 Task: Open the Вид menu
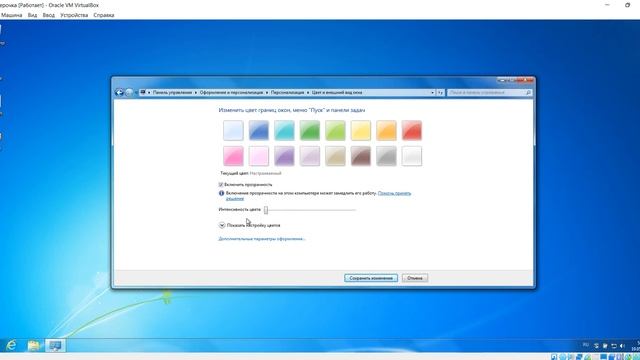point(32,15)
